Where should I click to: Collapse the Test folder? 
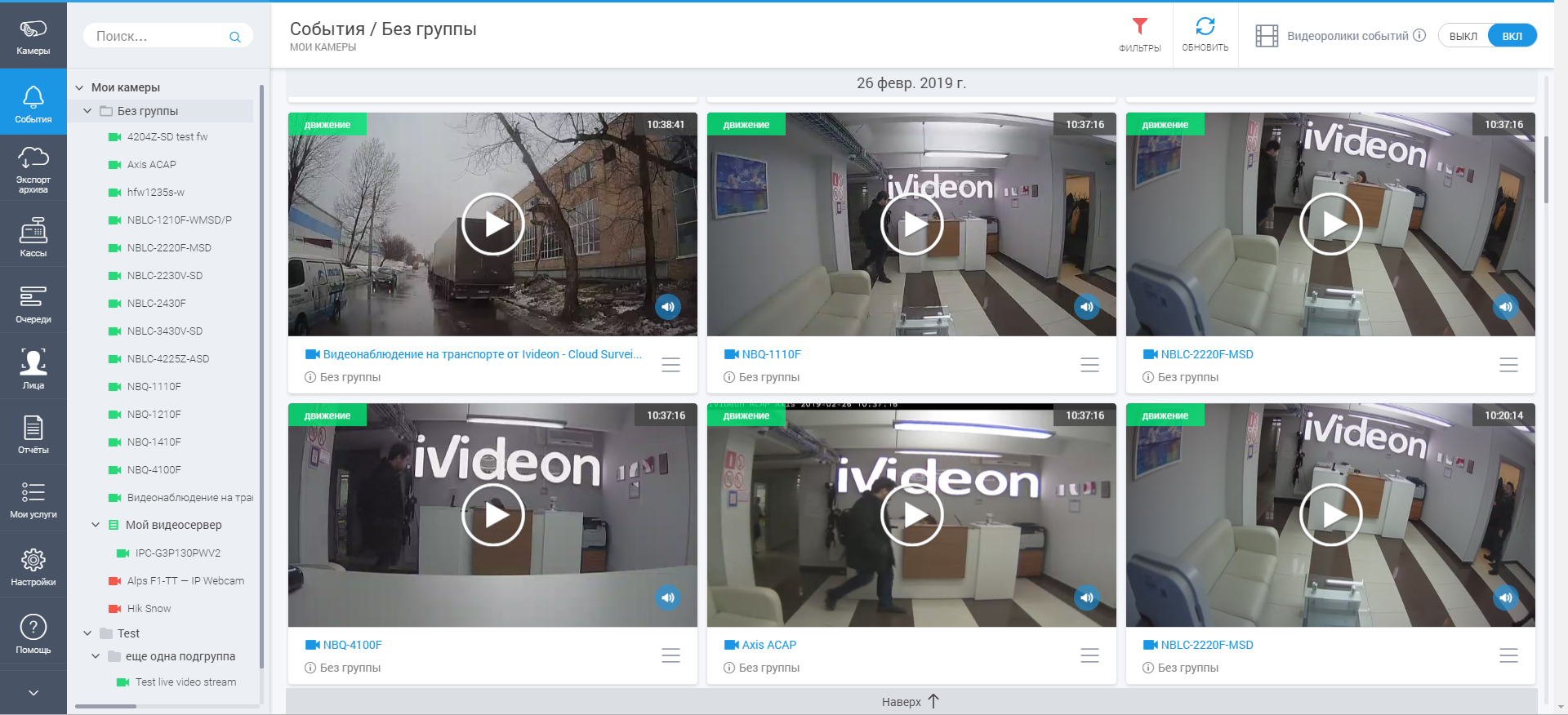[x=87, y=633]
